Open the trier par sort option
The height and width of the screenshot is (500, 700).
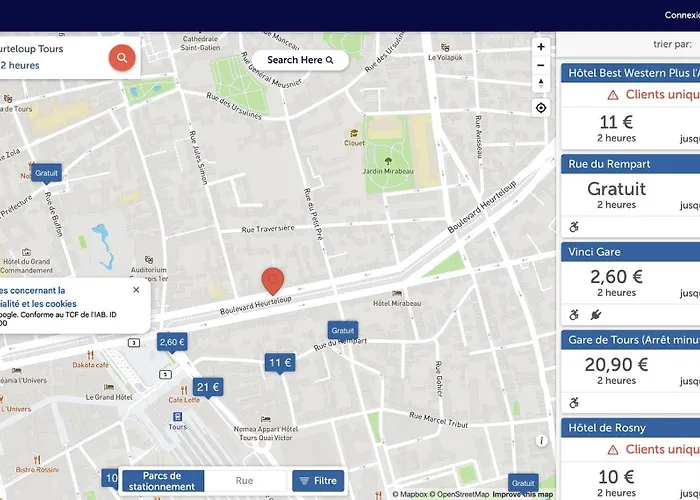click(672, 44)
